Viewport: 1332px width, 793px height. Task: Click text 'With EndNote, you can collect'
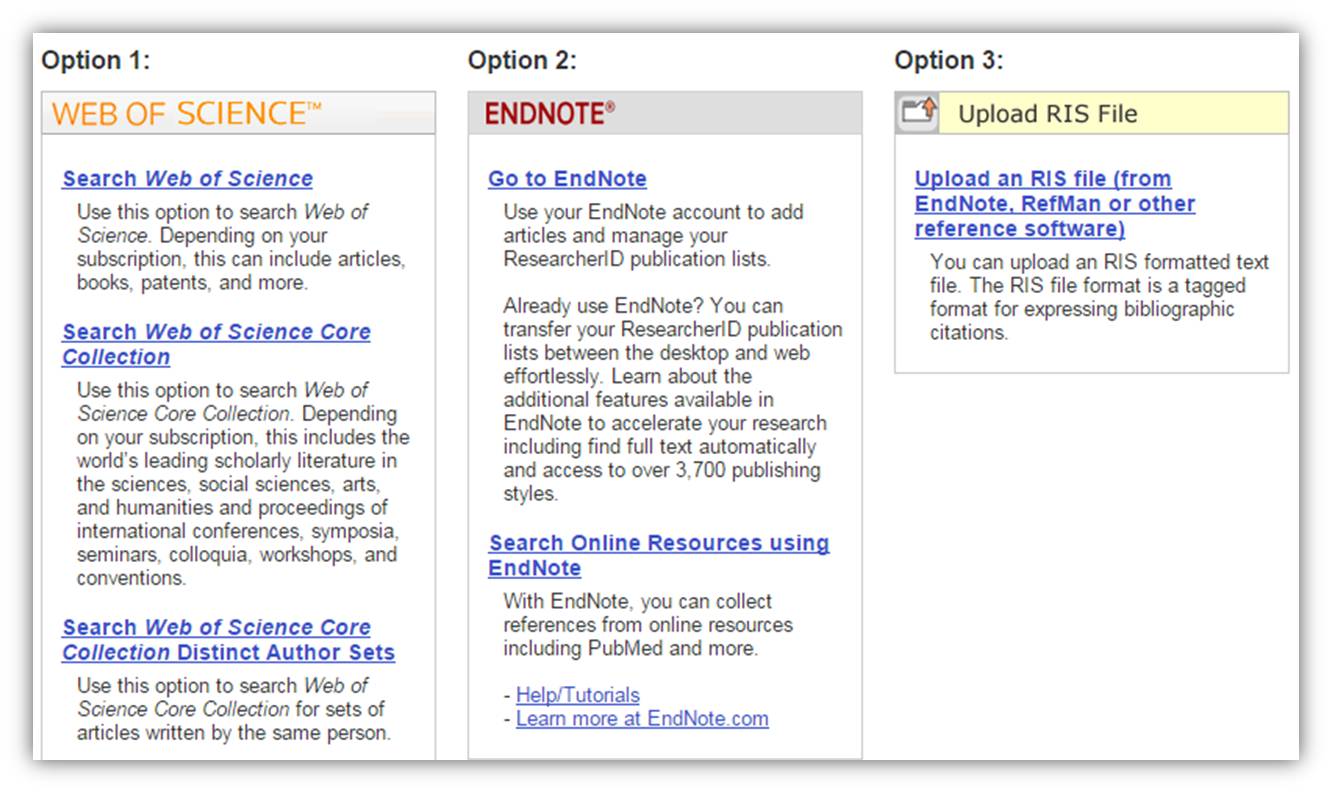click(x=637, y=602)
